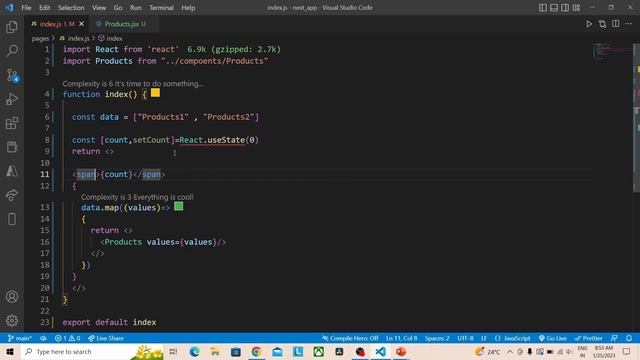Open the Accounts menu in the activity bar

[x=12, y=297]
